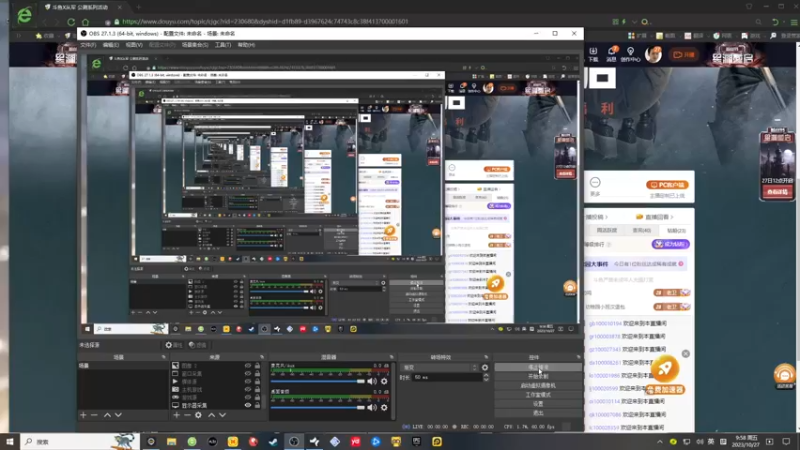Pop out the Controls dock panel
Viewport: 800px width, 450px height.
click(579, 357)
